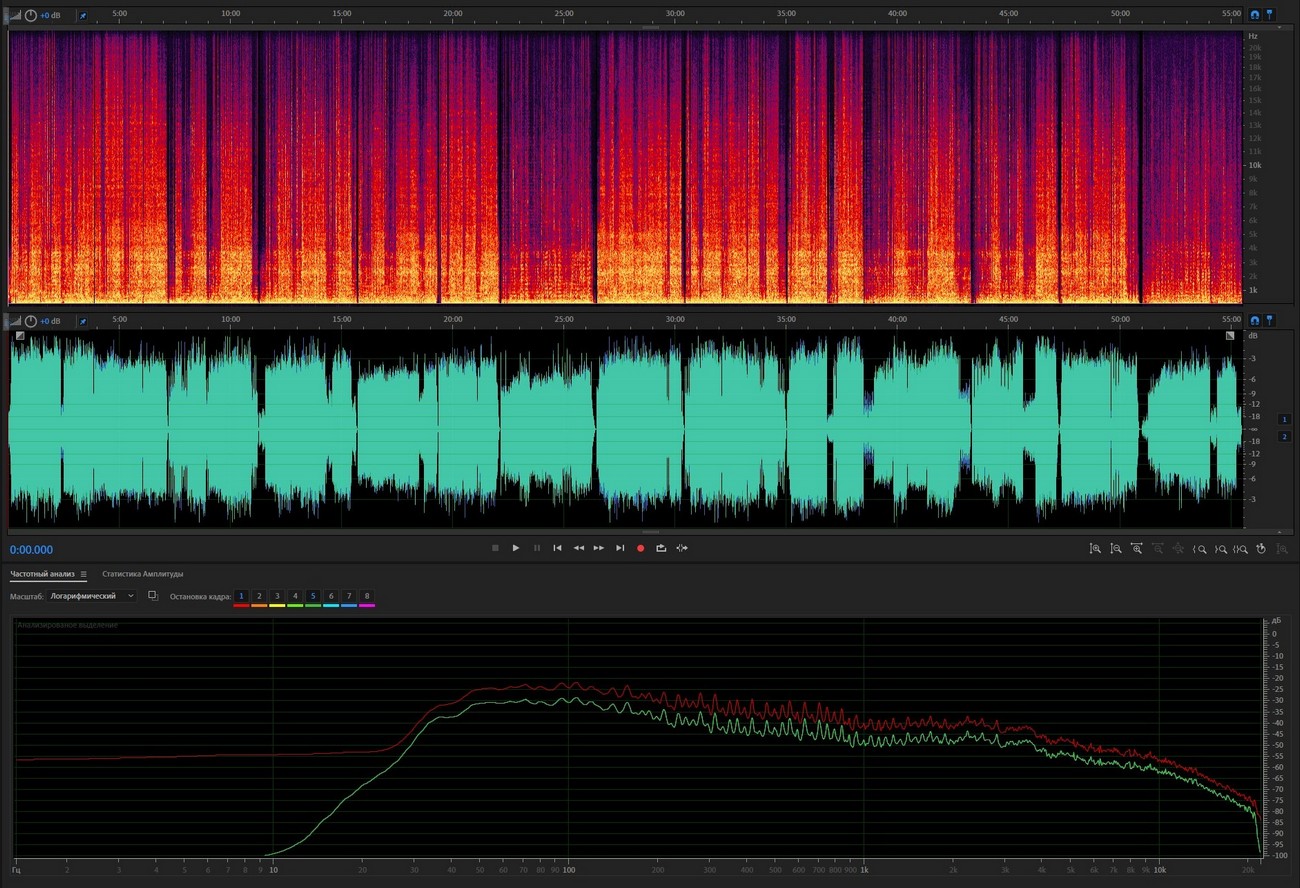
Task: Click frame hold button 8
Action: pos(367,596)
